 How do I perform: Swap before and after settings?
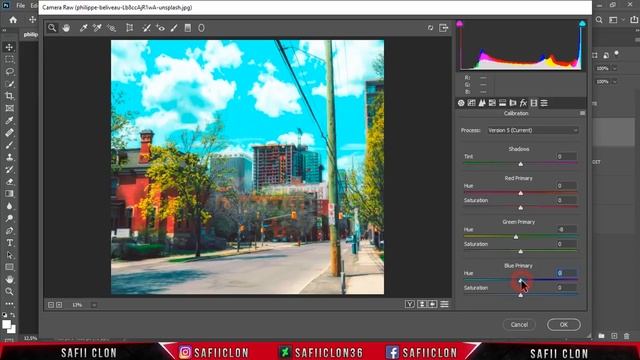pyautogui.click(x=422, y=304)
